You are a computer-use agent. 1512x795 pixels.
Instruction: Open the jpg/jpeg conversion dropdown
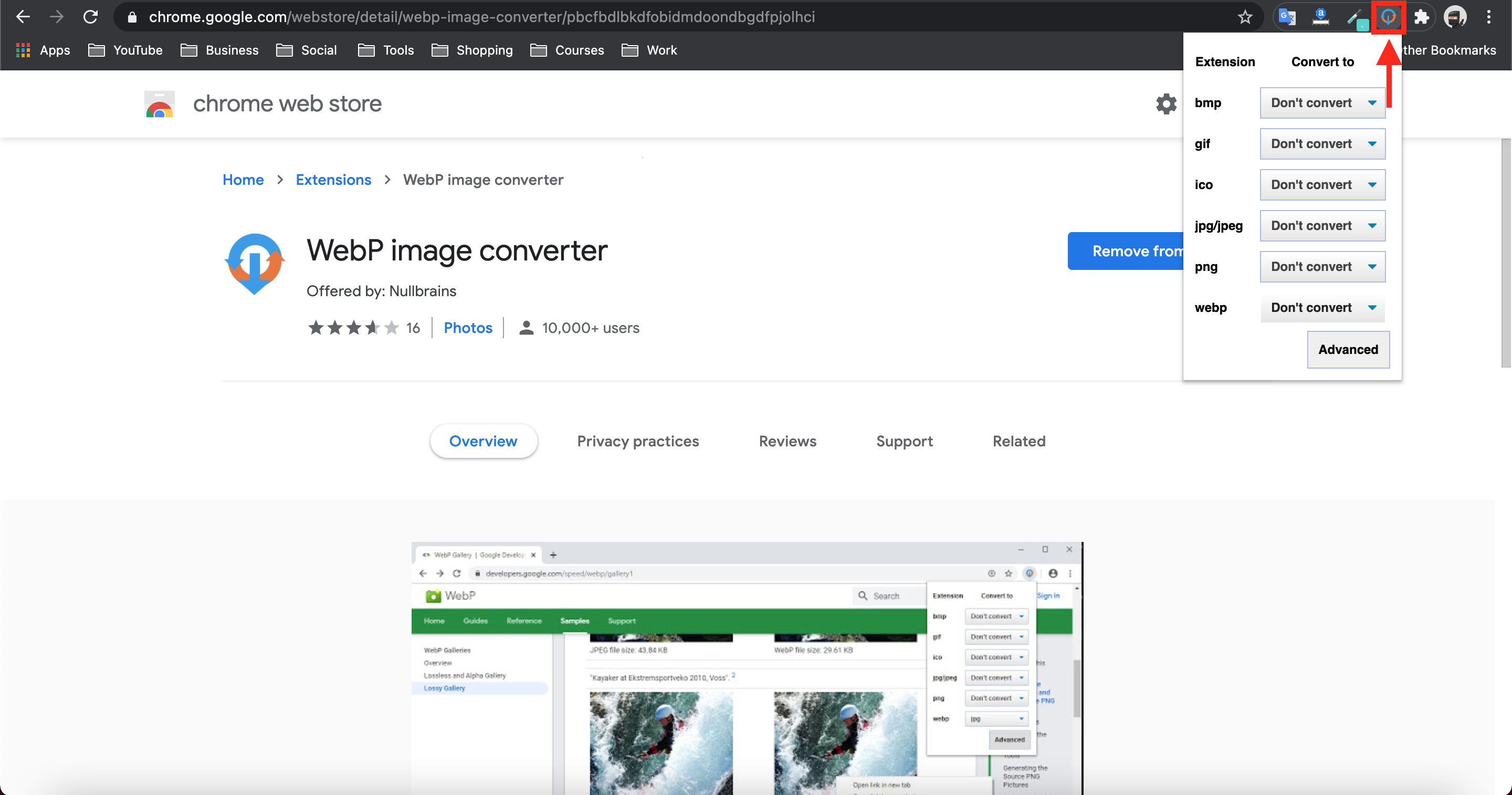[1322, 225]
